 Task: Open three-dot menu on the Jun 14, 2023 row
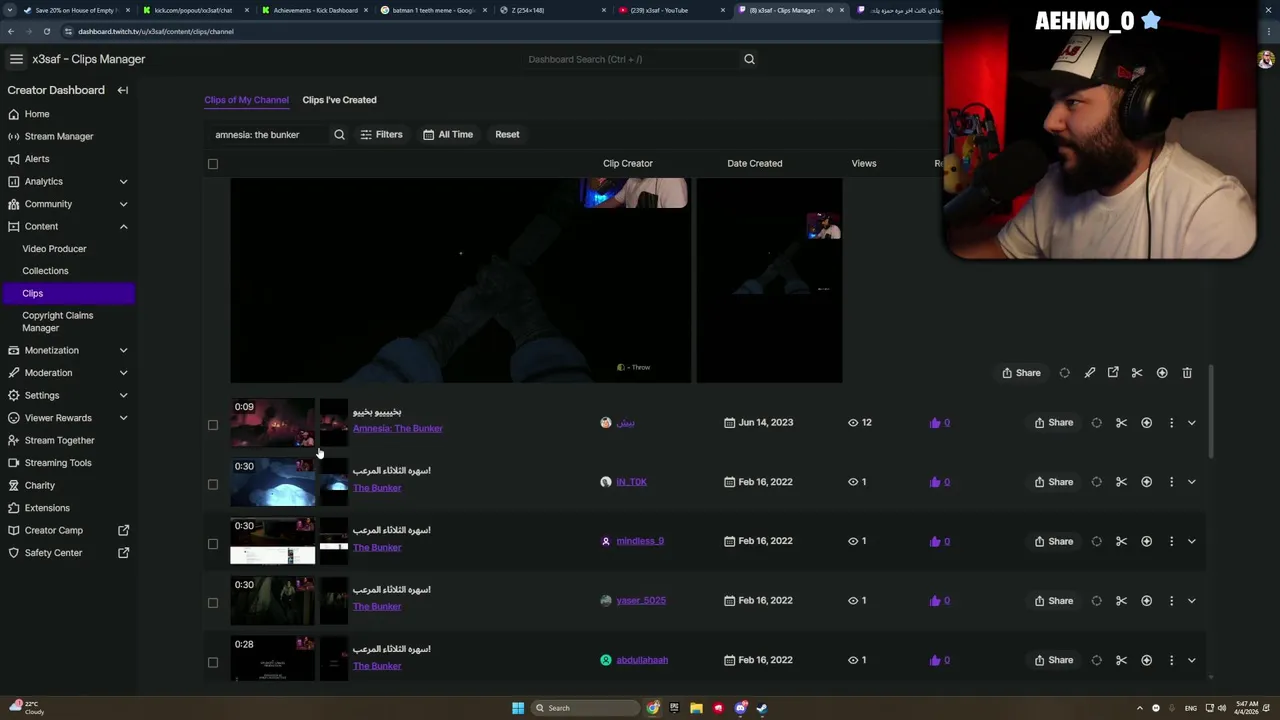1171,423
